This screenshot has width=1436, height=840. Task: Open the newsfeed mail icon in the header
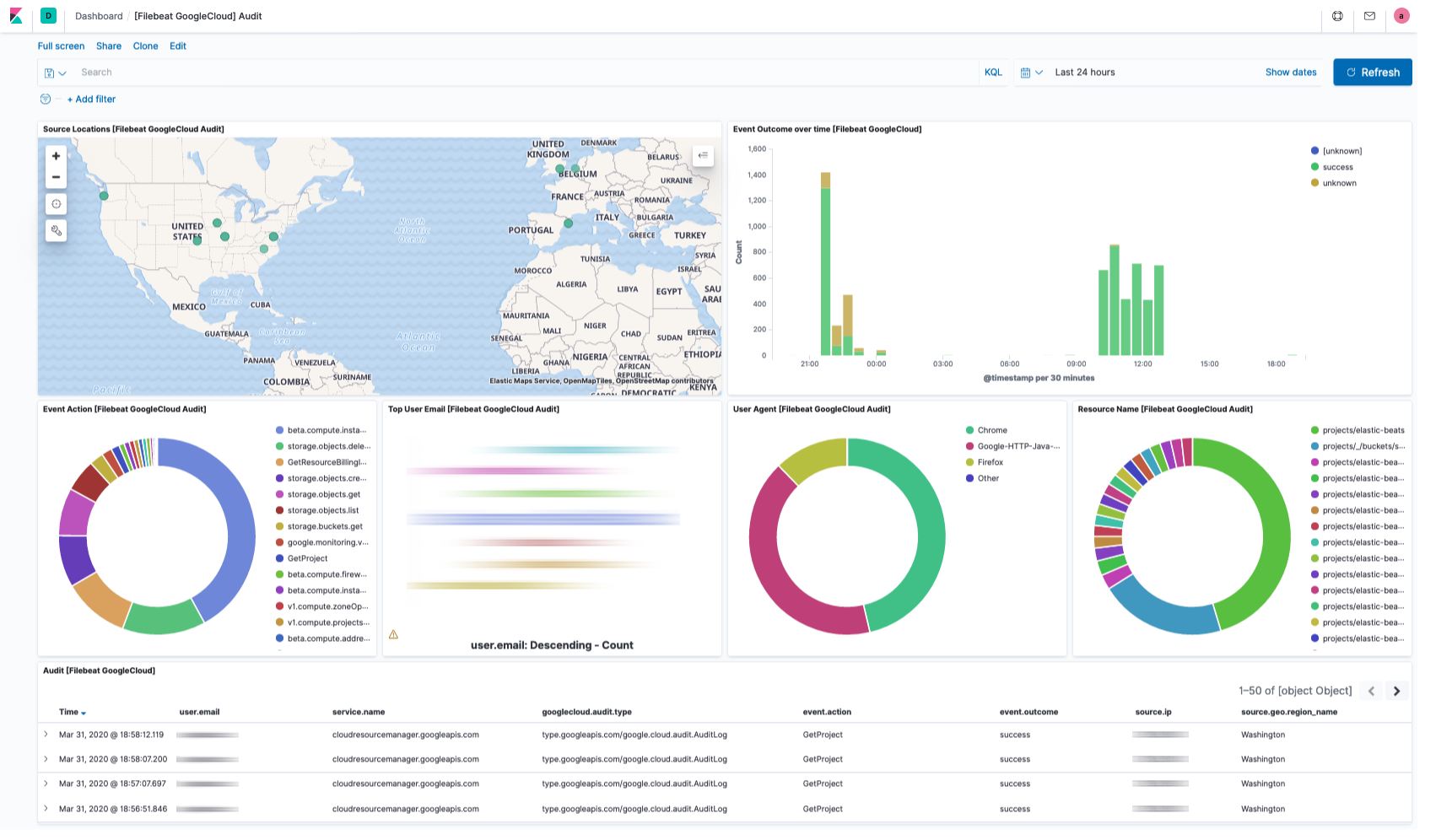click(1369, 16)
